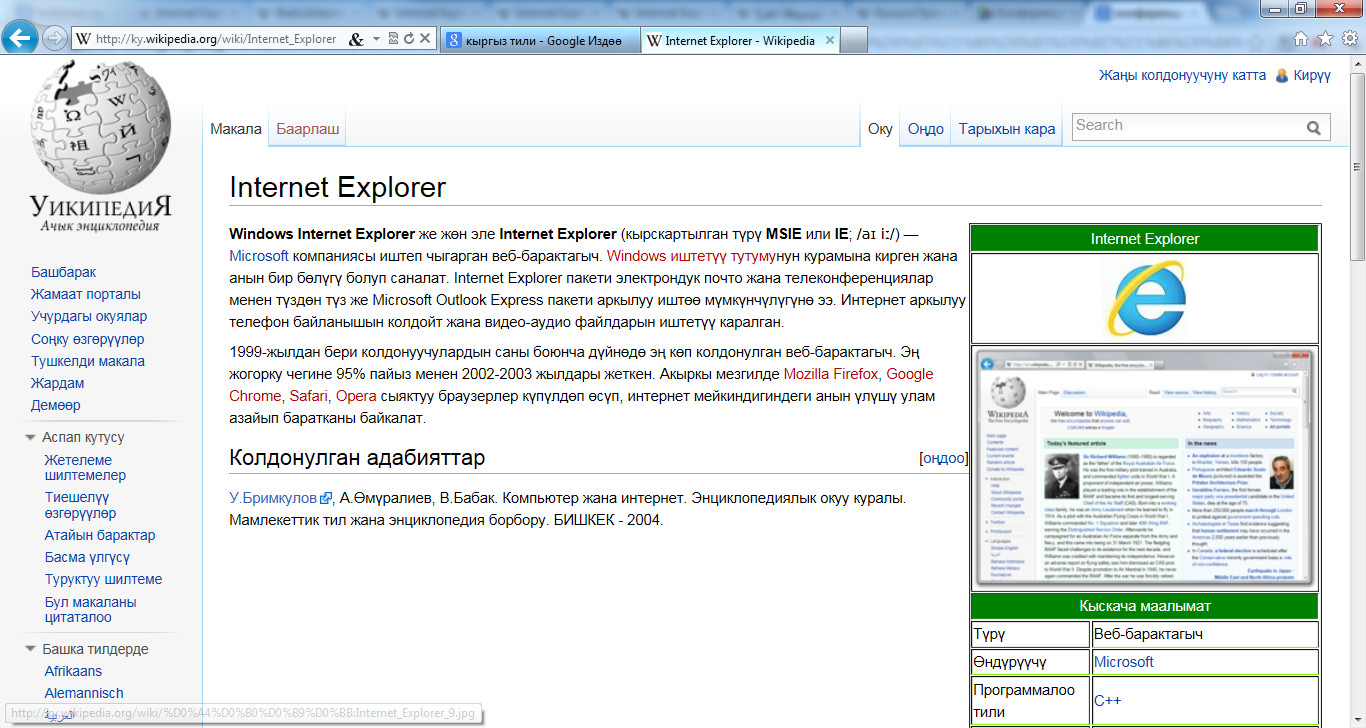Open the Opera red link
1366x728 pixels.
356,396
